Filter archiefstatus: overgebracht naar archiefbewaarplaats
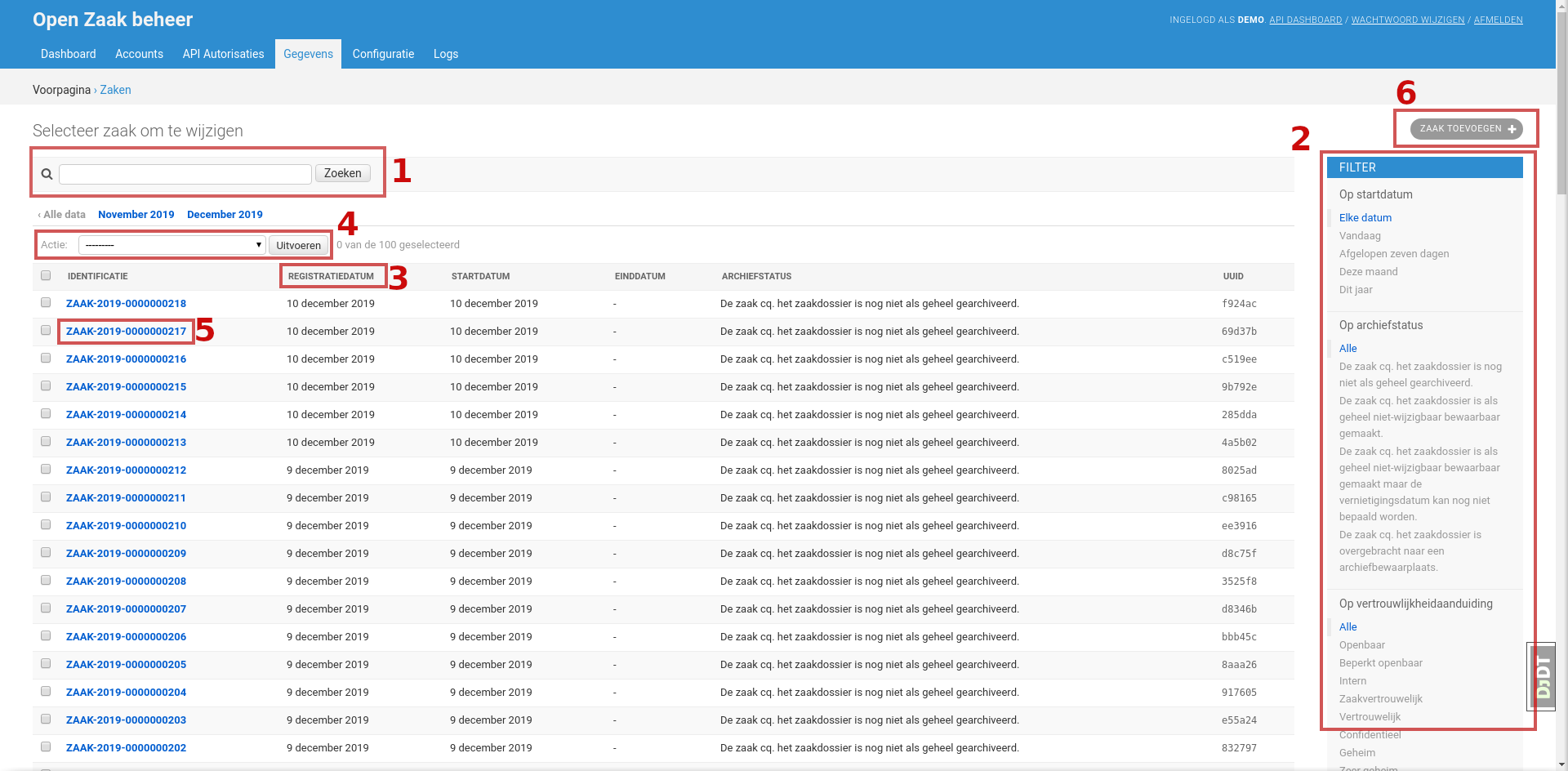 (x=1410, y=551)
